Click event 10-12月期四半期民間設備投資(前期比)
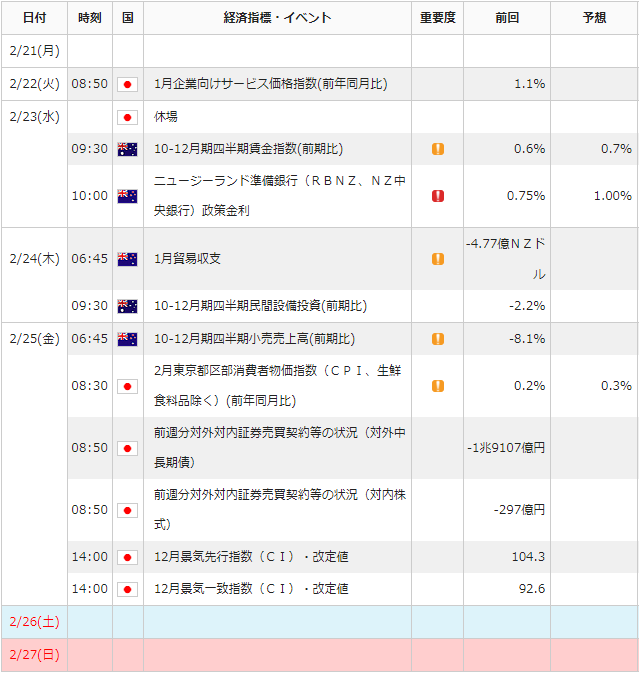 (x=260, y=306)
